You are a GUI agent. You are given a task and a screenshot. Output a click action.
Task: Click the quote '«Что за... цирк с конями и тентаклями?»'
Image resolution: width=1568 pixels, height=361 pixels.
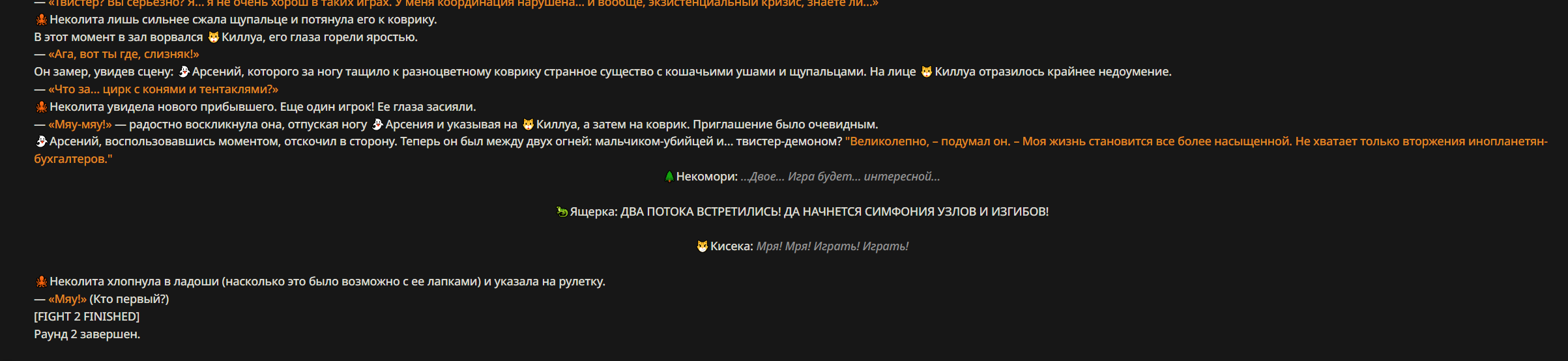pyautogui.click(x=164, y=89)
